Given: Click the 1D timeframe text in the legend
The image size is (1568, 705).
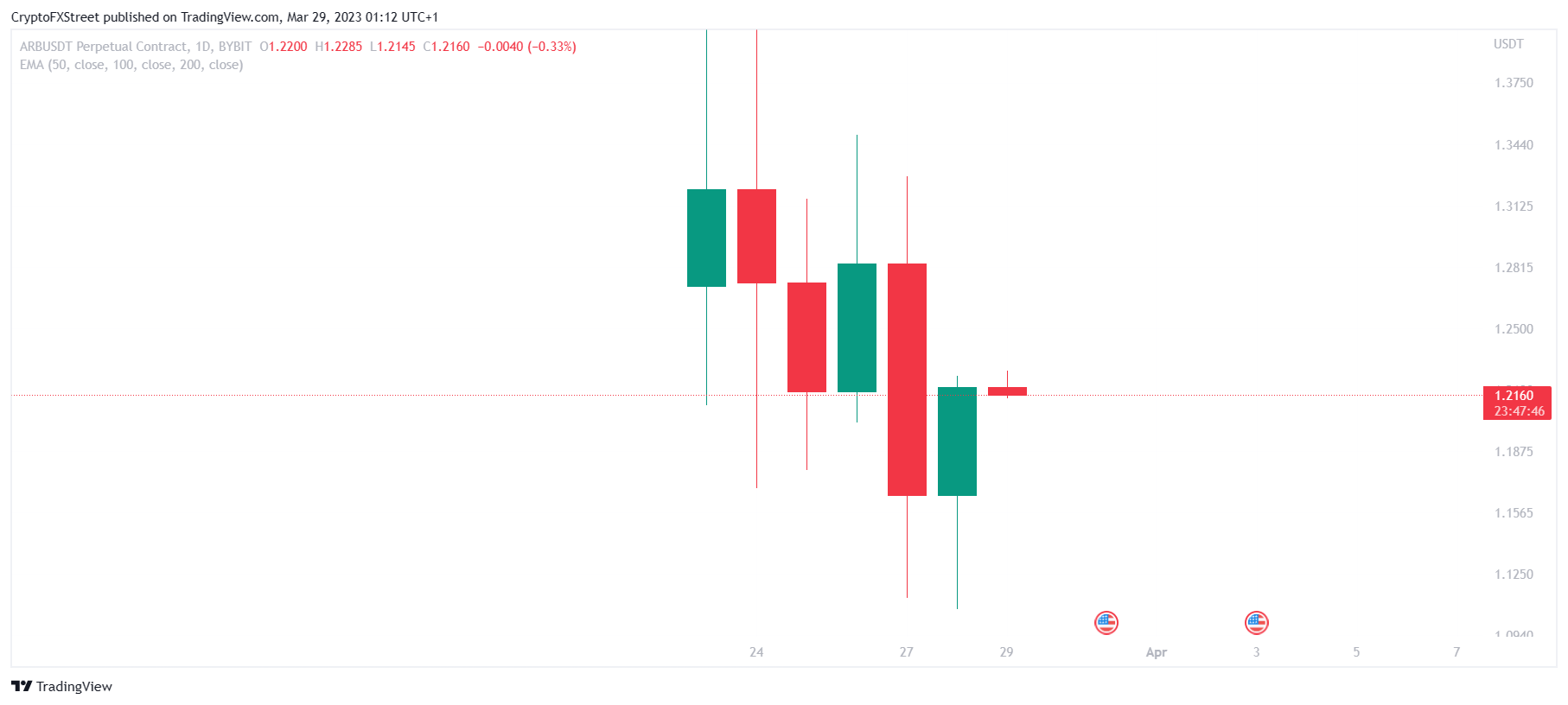Looking at the screenshot, I should click(202, 47).
